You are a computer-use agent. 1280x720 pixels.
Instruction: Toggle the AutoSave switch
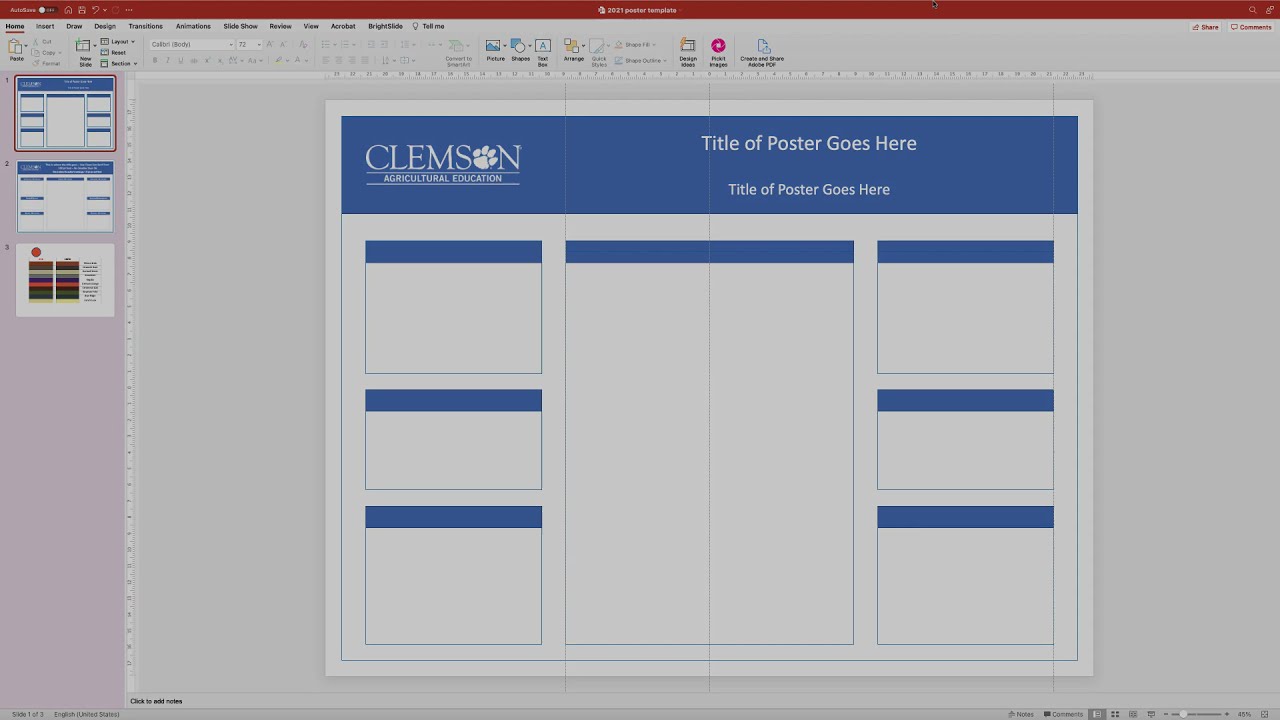(46, 10)
